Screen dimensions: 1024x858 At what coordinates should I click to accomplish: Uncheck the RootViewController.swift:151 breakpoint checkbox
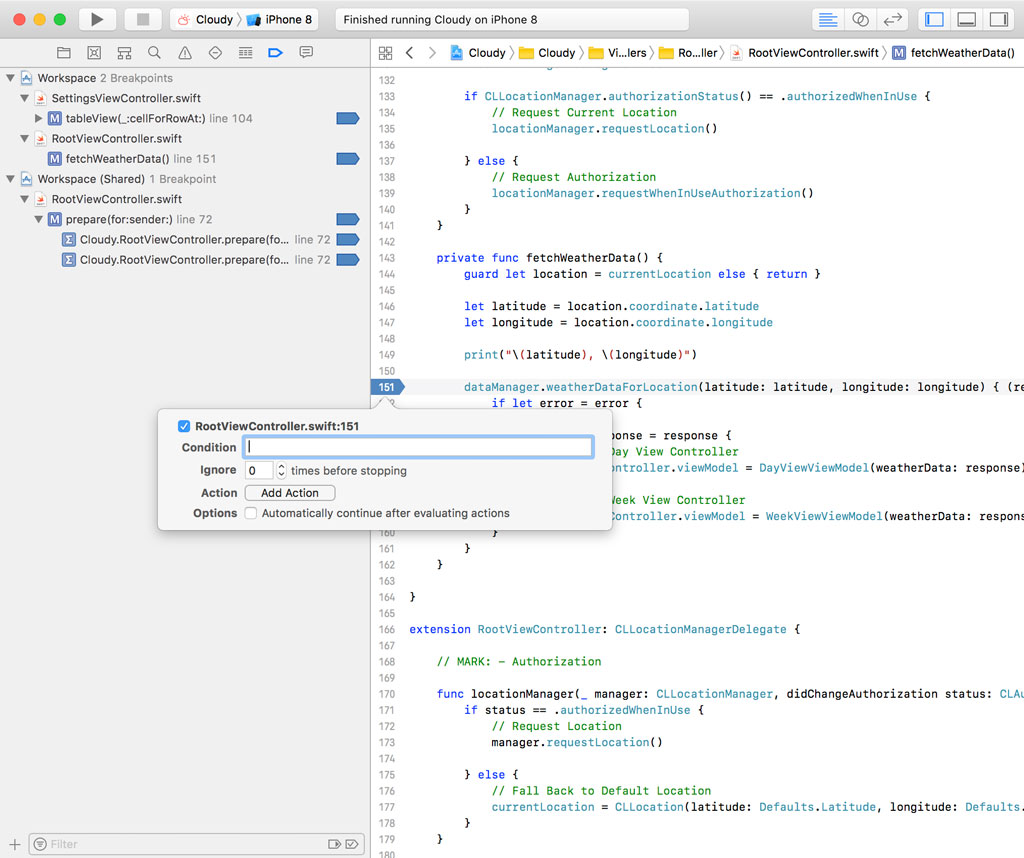pyautogui.click(x=184, y=426)
